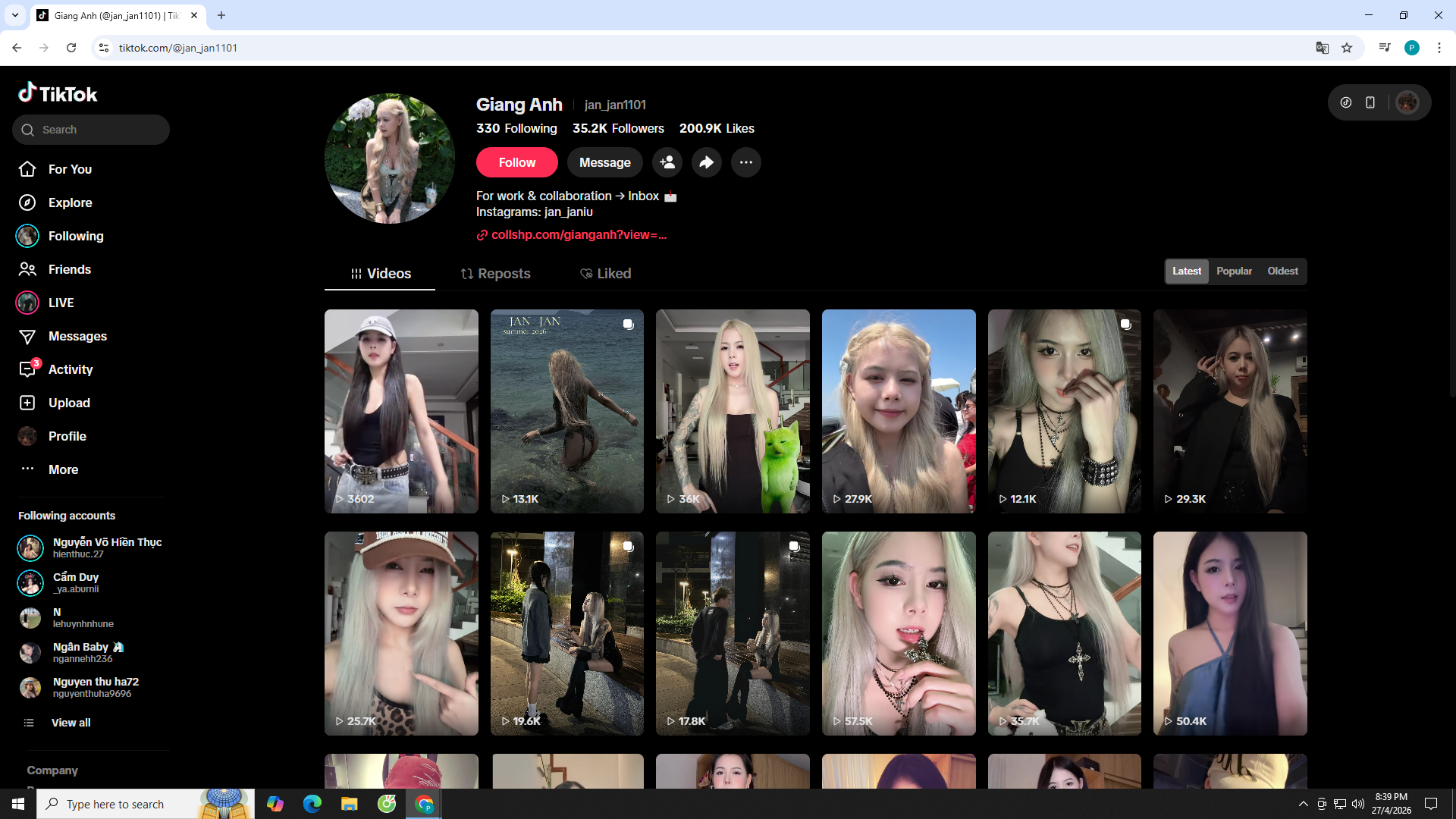Click the TikTok Search field
The width and height of the screenshot is (1456, 819).
(91, 130)
